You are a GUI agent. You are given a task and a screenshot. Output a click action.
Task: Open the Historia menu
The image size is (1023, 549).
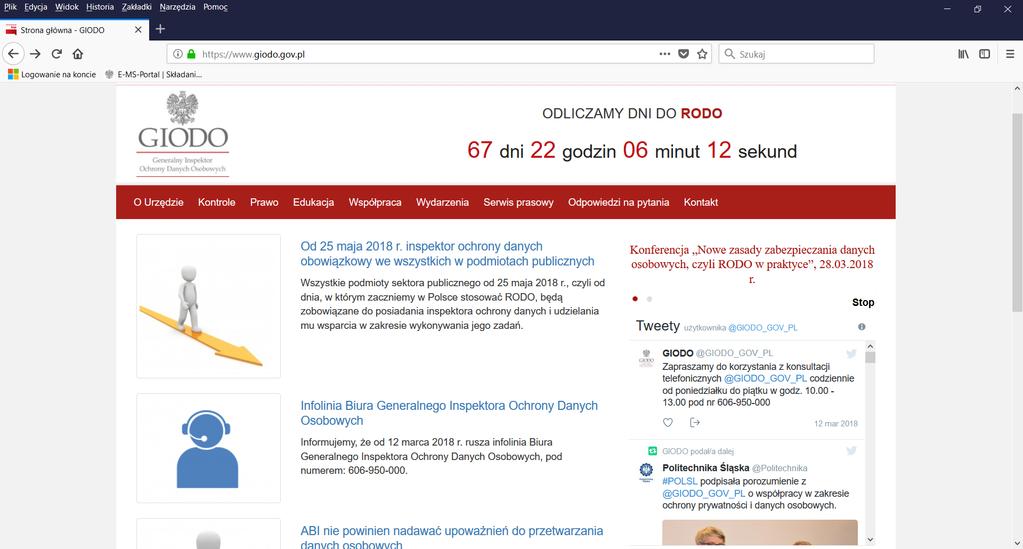(x=100, y=7)
